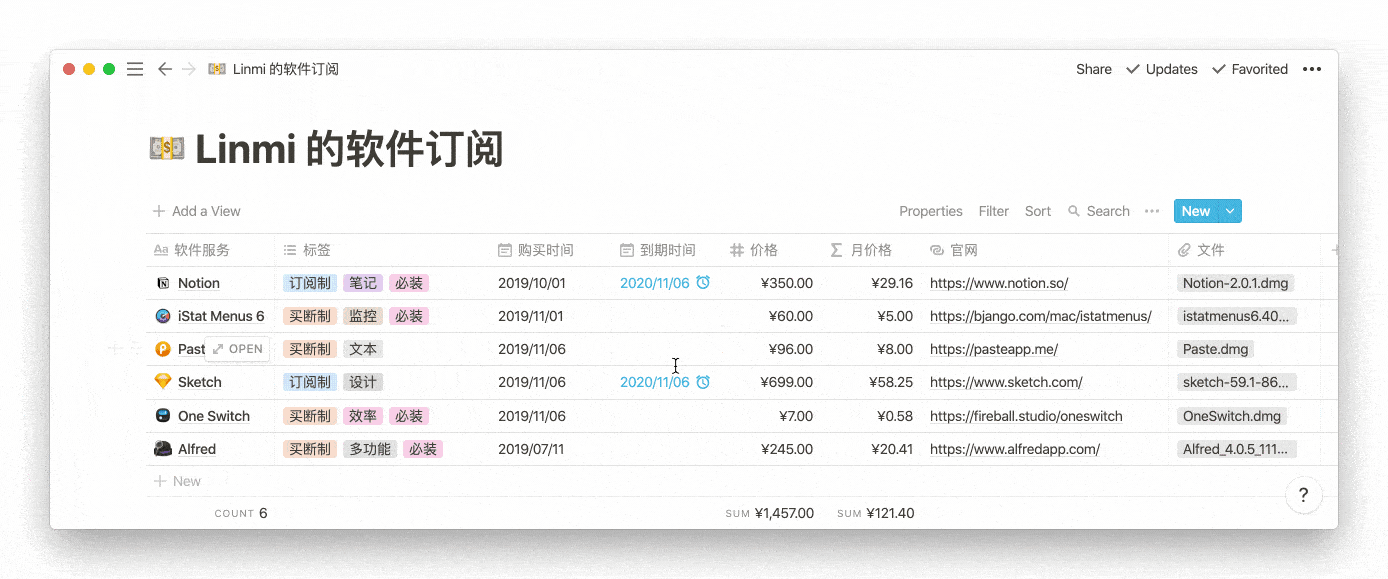Click the page title Linmi 的软件订阅
1388x579 pixels.
pos(349,149)
